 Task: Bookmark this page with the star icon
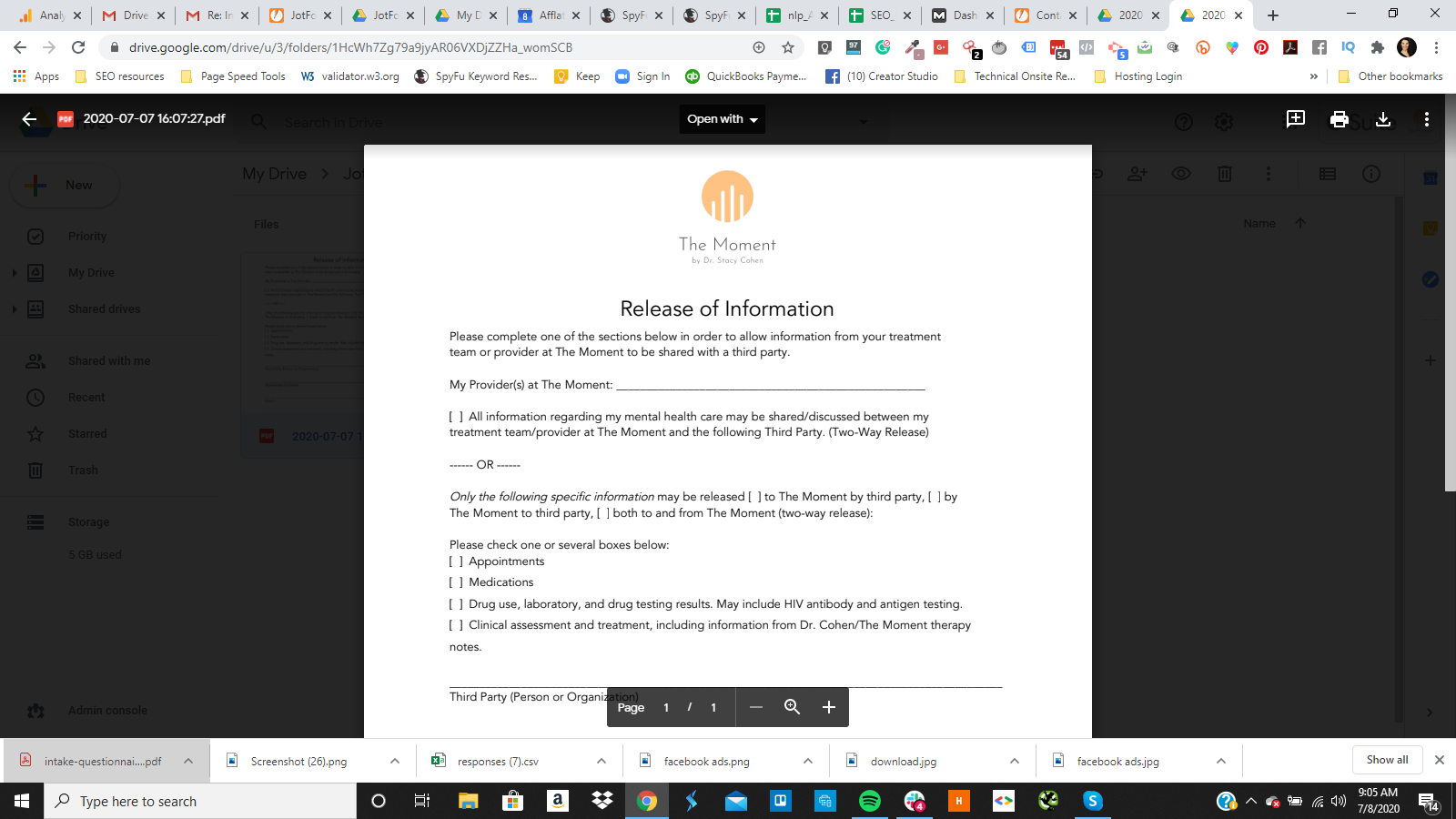788,47
